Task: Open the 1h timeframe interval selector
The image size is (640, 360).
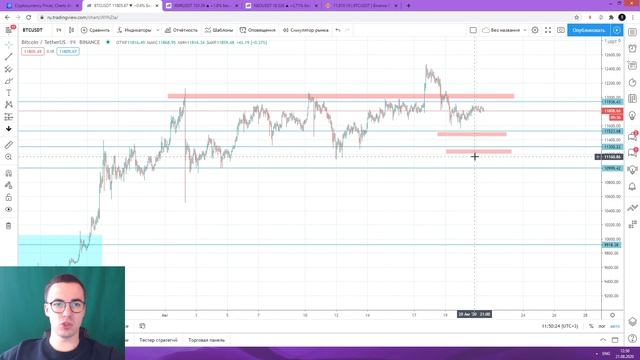Action: tap(58, 30)
